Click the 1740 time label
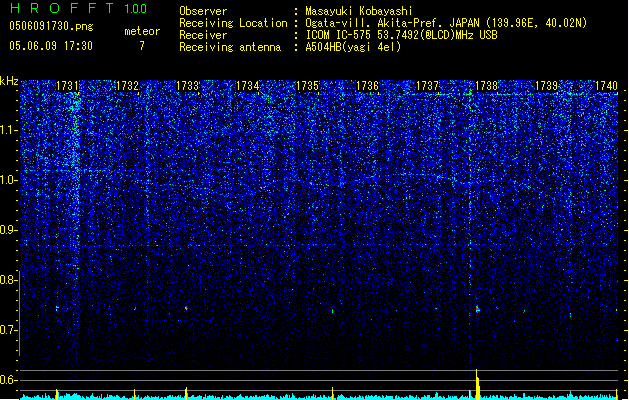The width and height of the screenshot is (629, 400). [x=607, y=86]
